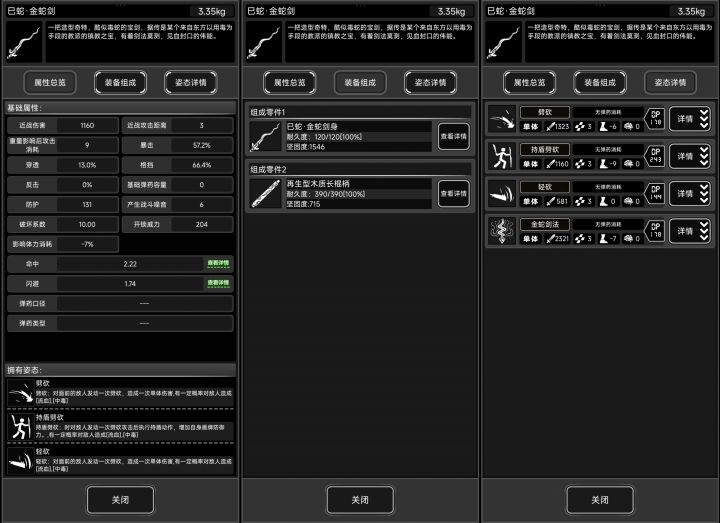This screenshot has width=720, height=523.
Task: Click range icon in 劈砍 stance row
Action: click(x=579, y=126)
